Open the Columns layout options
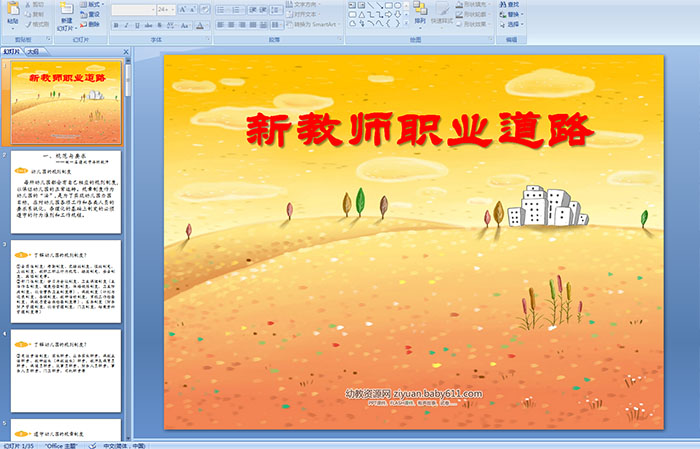700x449 pixels. pos(277,25)
